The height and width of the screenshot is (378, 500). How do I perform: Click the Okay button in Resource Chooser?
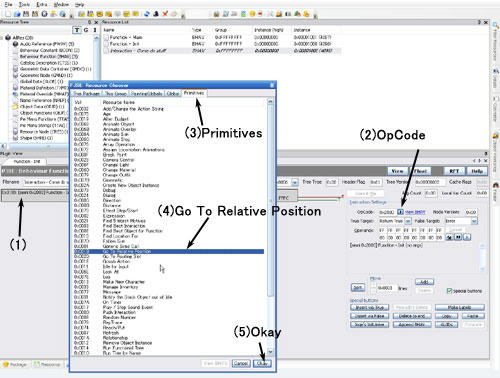click(x=262, y=363)
